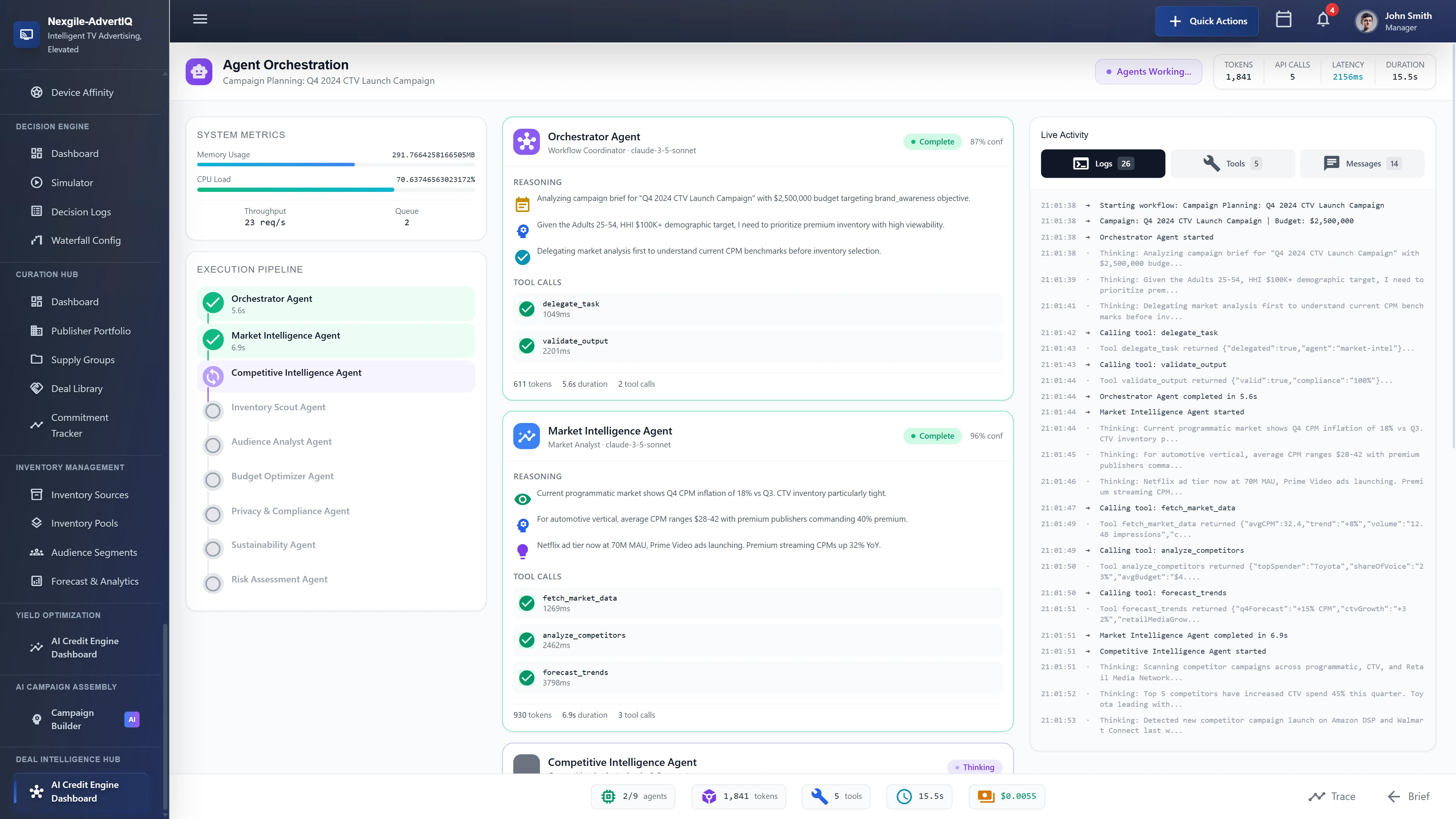The height and width of the screenshot is (819, 1456).
Task: Select Risk Assessment Agent pipeline circle
Action: click(213, 583)
